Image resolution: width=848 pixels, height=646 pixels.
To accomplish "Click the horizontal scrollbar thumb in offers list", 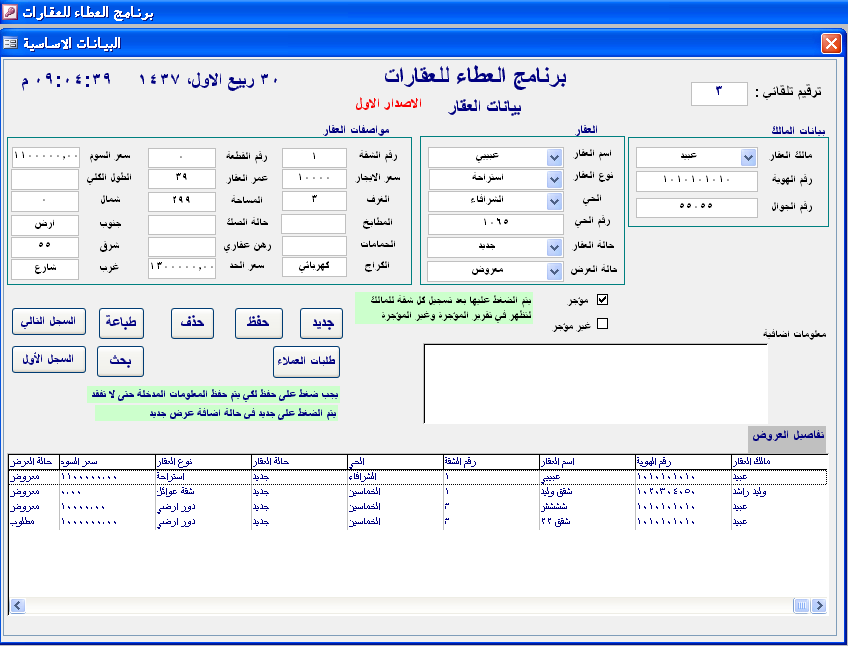I will [801, 605].
